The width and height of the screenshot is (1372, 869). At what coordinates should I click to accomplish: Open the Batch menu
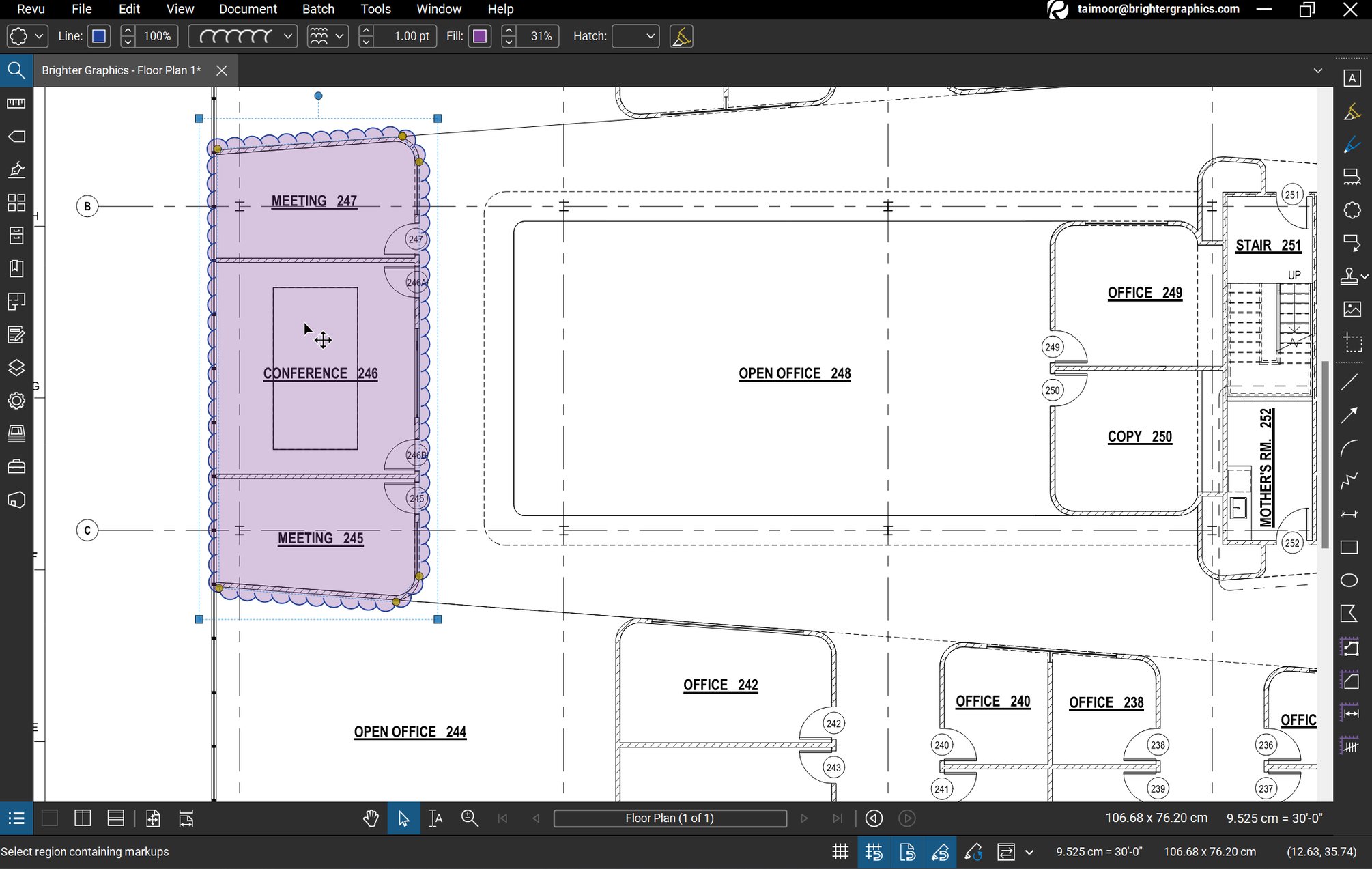[x=318, y=9]
